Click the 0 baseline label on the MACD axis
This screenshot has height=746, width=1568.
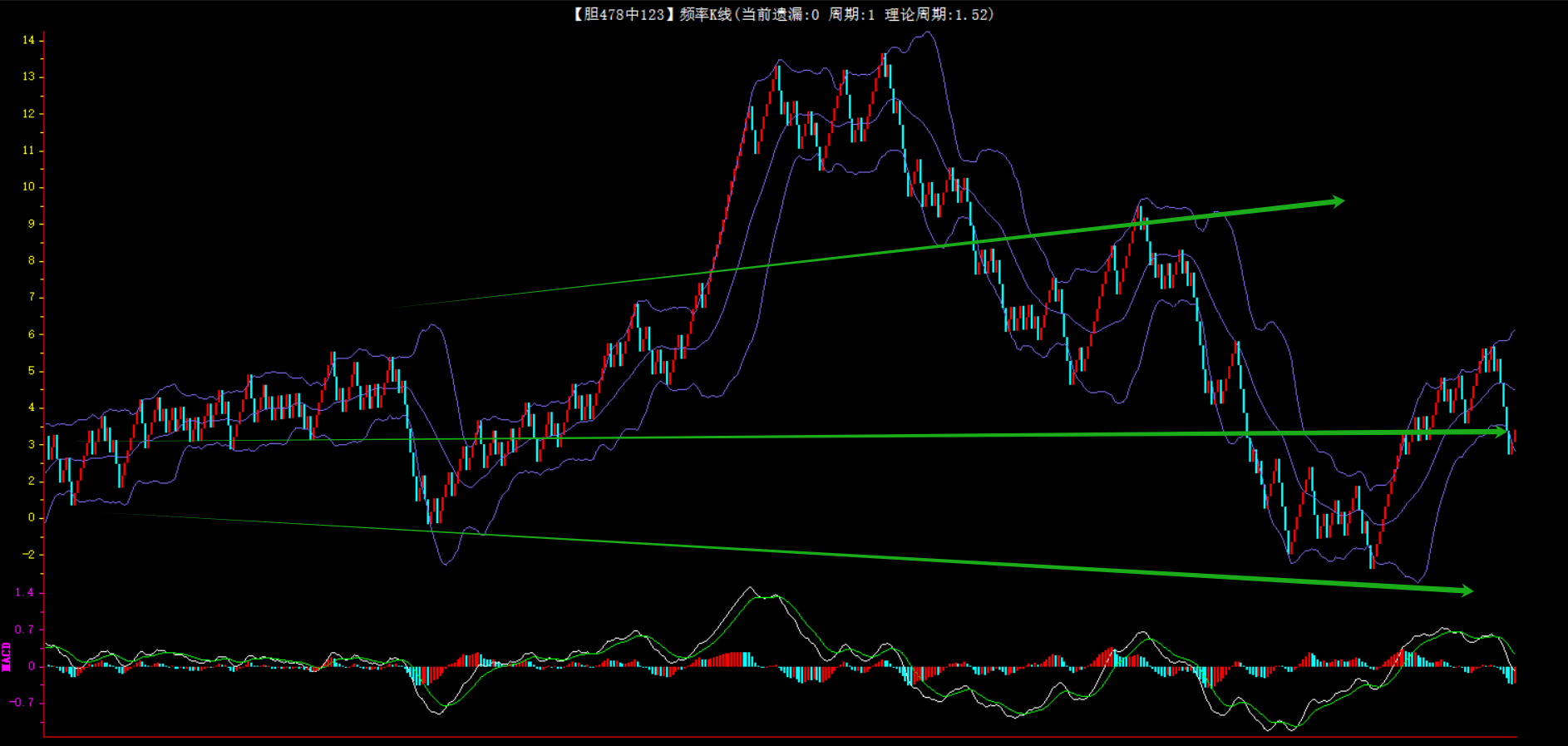click(32, 666)
